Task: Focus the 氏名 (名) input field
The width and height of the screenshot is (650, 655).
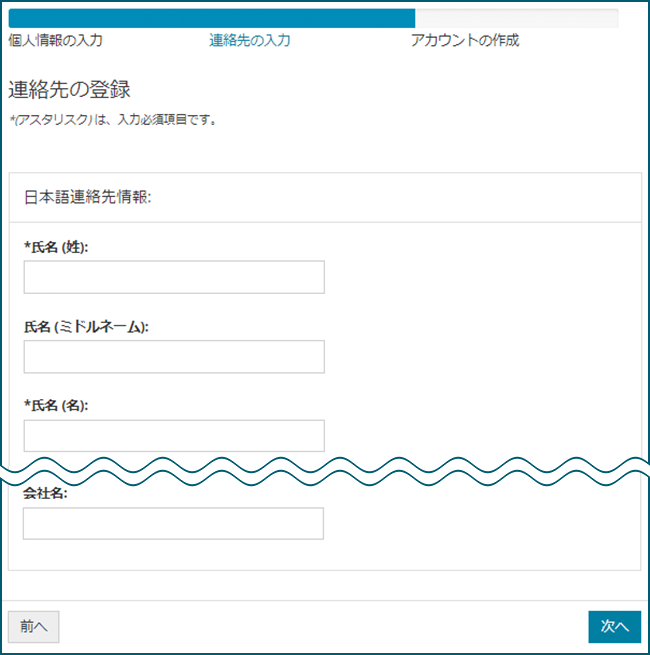Action: pos(174,436)
